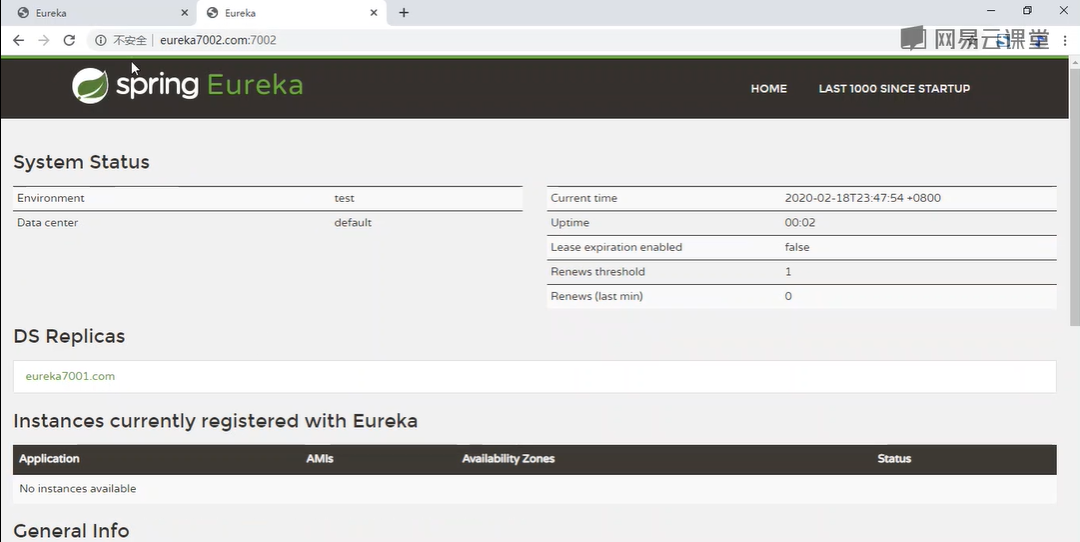The width and height of the screenshot is (1080, 542).
Task: Go back with the browser back arrow
Action: click(x=19, y=41)
